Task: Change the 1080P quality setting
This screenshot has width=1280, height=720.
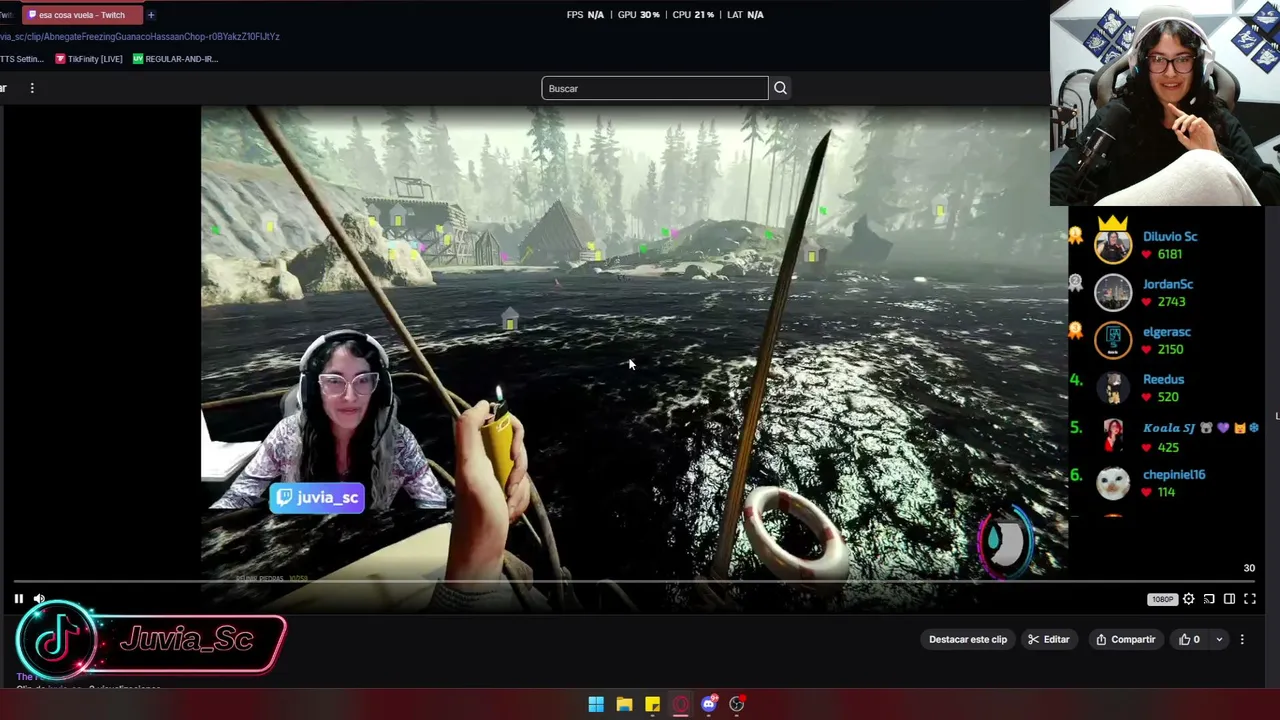Action: [1162, 599]
